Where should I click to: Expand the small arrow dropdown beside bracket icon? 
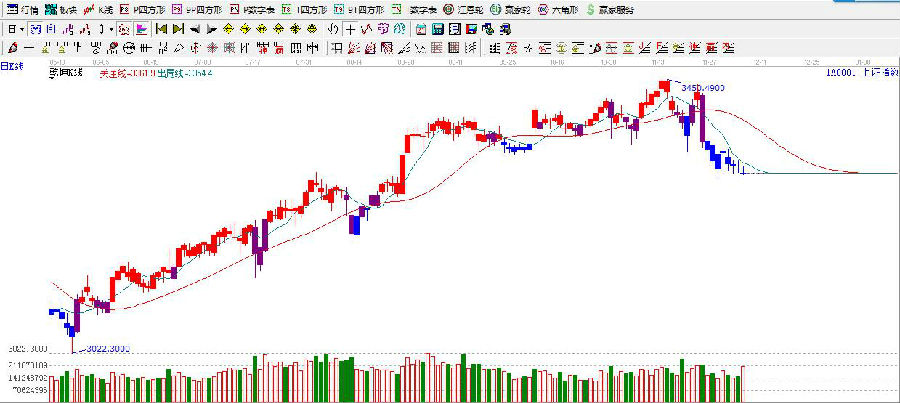point(111,29)
